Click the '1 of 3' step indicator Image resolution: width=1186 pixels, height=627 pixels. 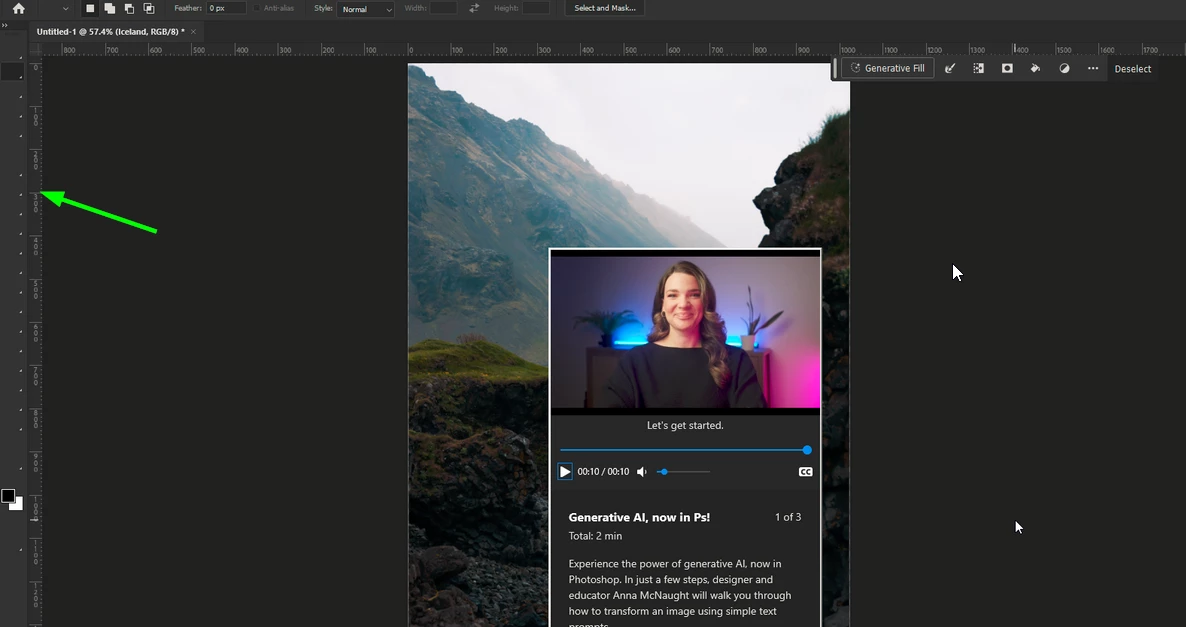787,517
